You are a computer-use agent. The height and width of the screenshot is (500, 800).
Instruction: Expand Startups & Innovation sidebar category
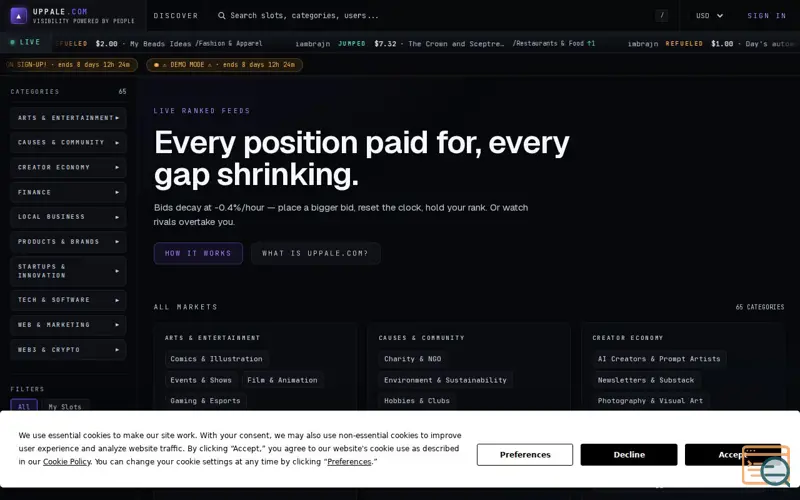(68, 271)
